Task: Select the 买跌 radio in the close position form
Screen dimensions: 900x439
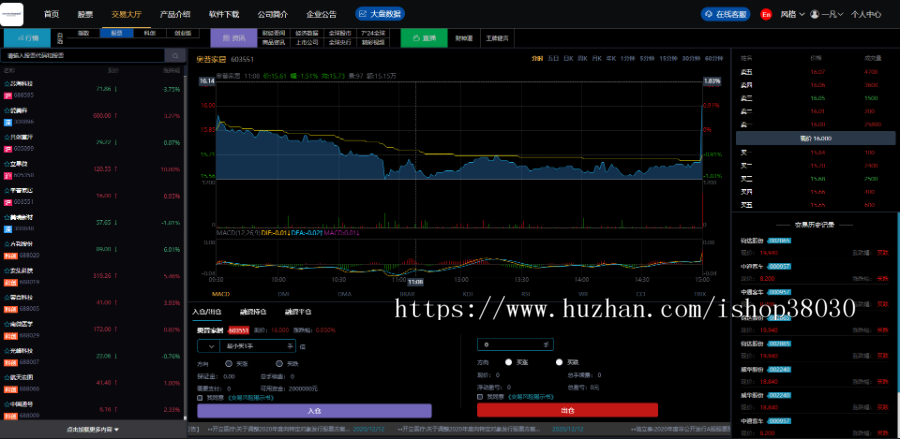Action: 559,362
